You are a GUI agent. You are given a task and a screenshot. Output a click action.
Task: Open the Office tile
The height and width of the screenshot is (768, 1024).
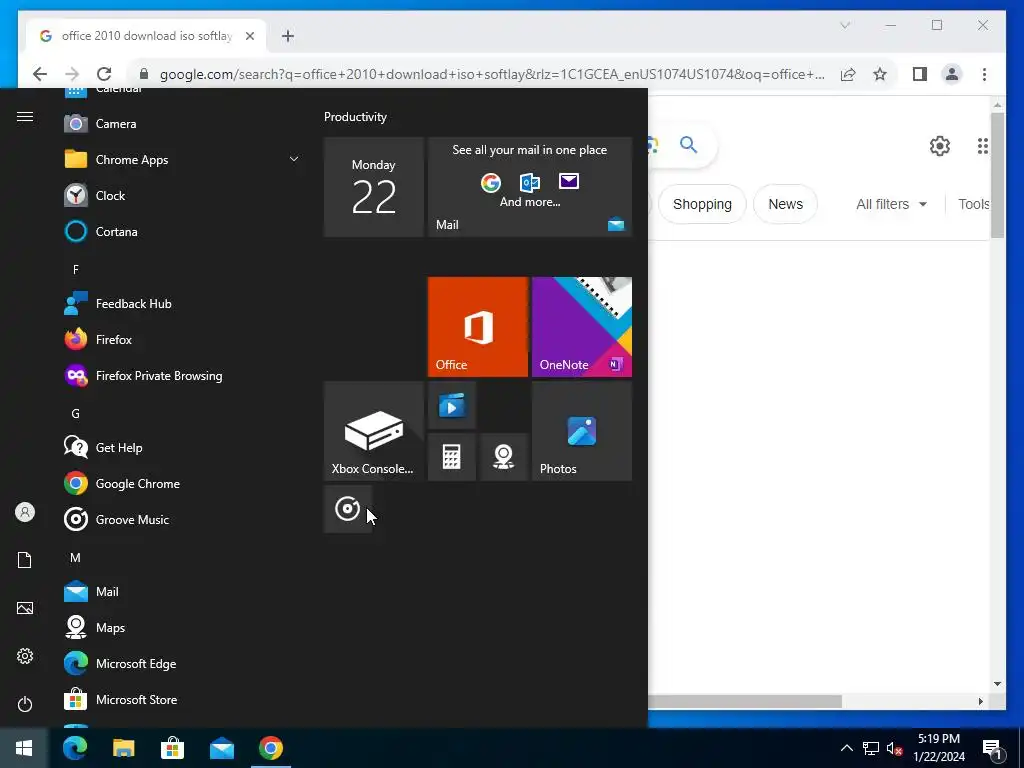(477, 327)
